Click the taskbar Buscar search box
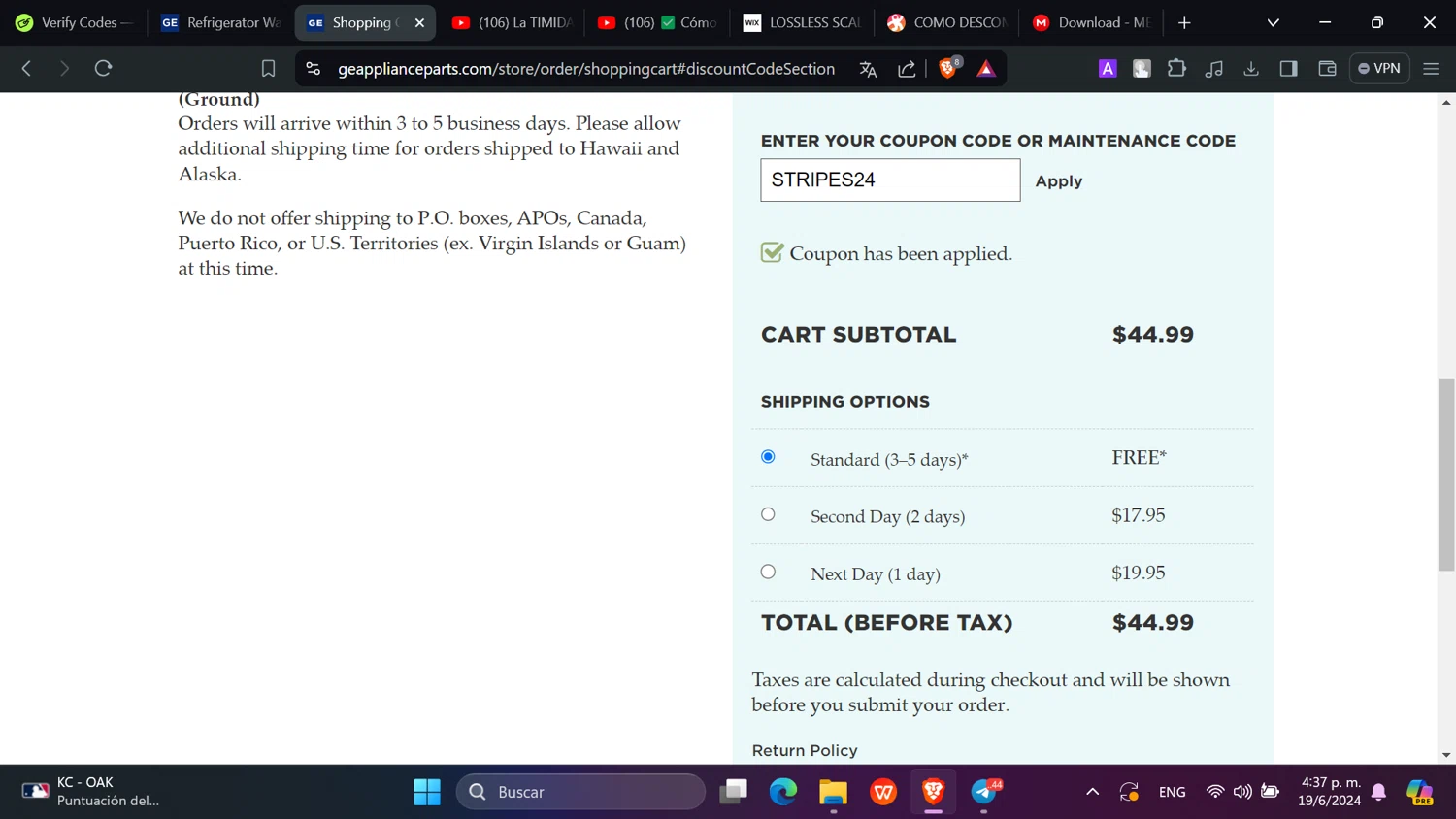The image size is (1456, 819). [x=580, y=792]
